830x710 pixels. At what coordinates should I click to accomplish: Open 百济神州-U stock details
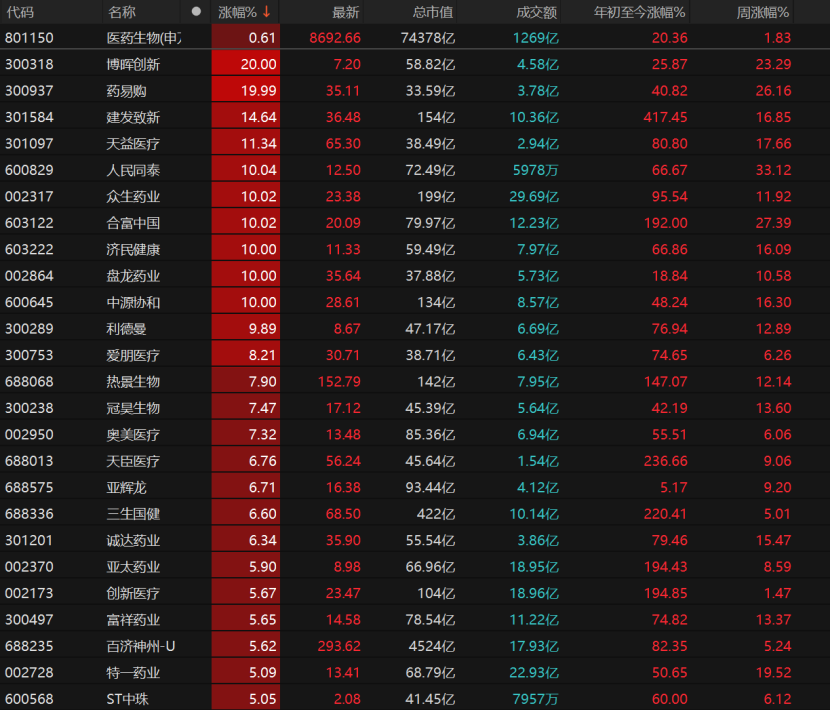[140, 646]
